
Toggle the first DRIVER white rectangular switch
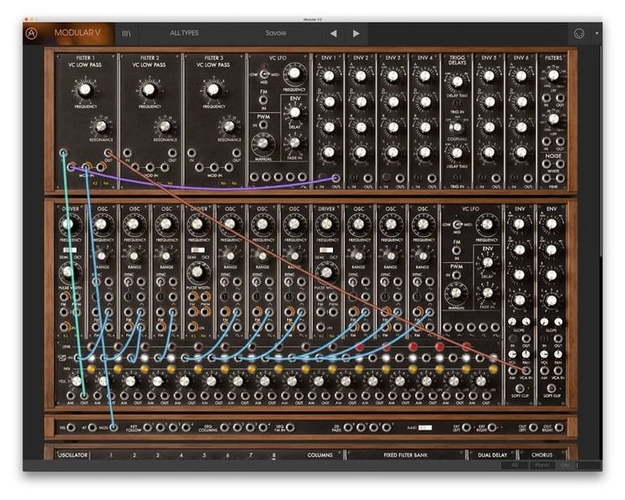pyautogui.click(x=70, y=250)
